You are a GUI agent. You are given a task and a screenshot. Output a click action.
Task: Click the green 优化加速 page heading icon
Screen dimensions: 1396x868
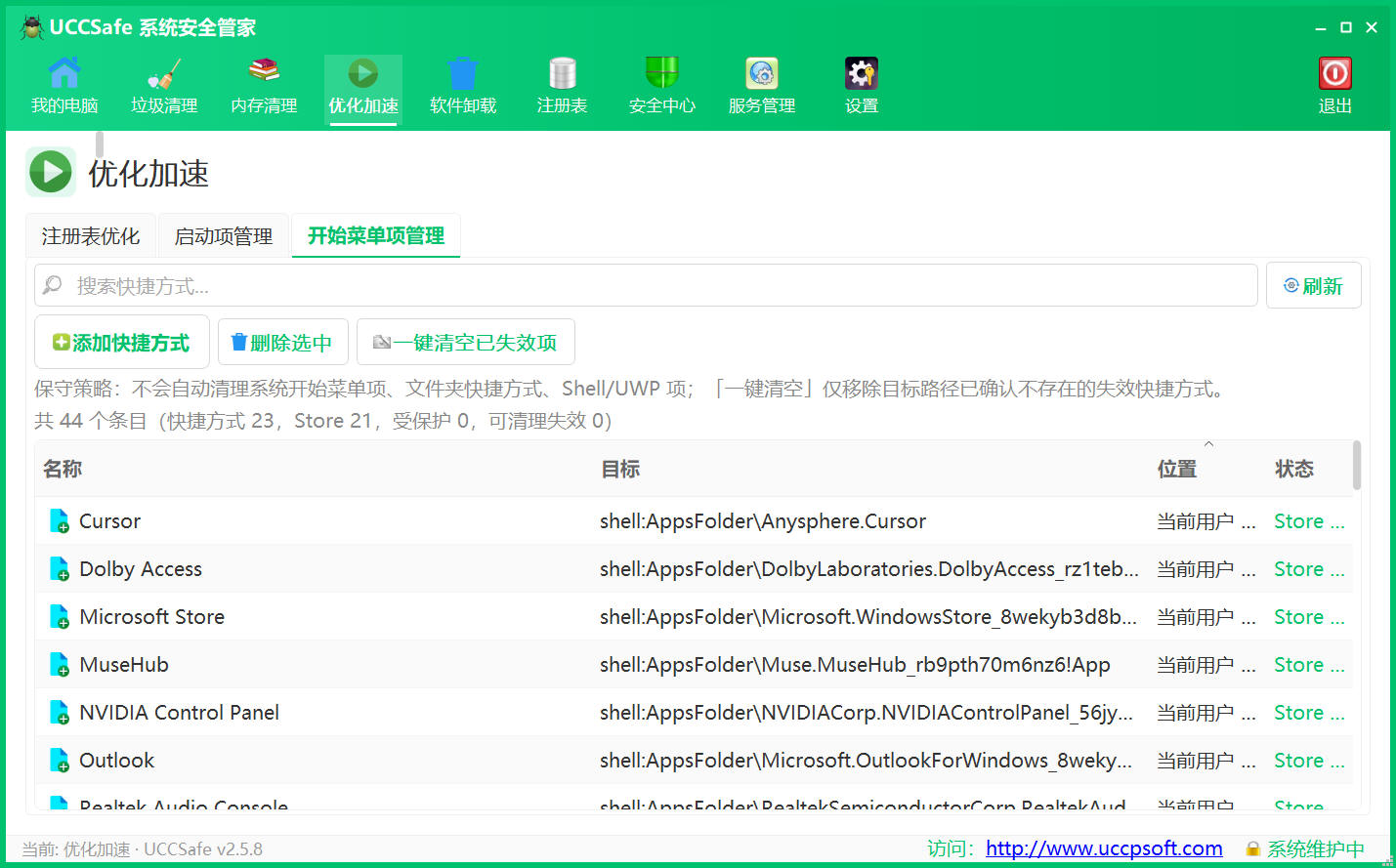point(51,173)
